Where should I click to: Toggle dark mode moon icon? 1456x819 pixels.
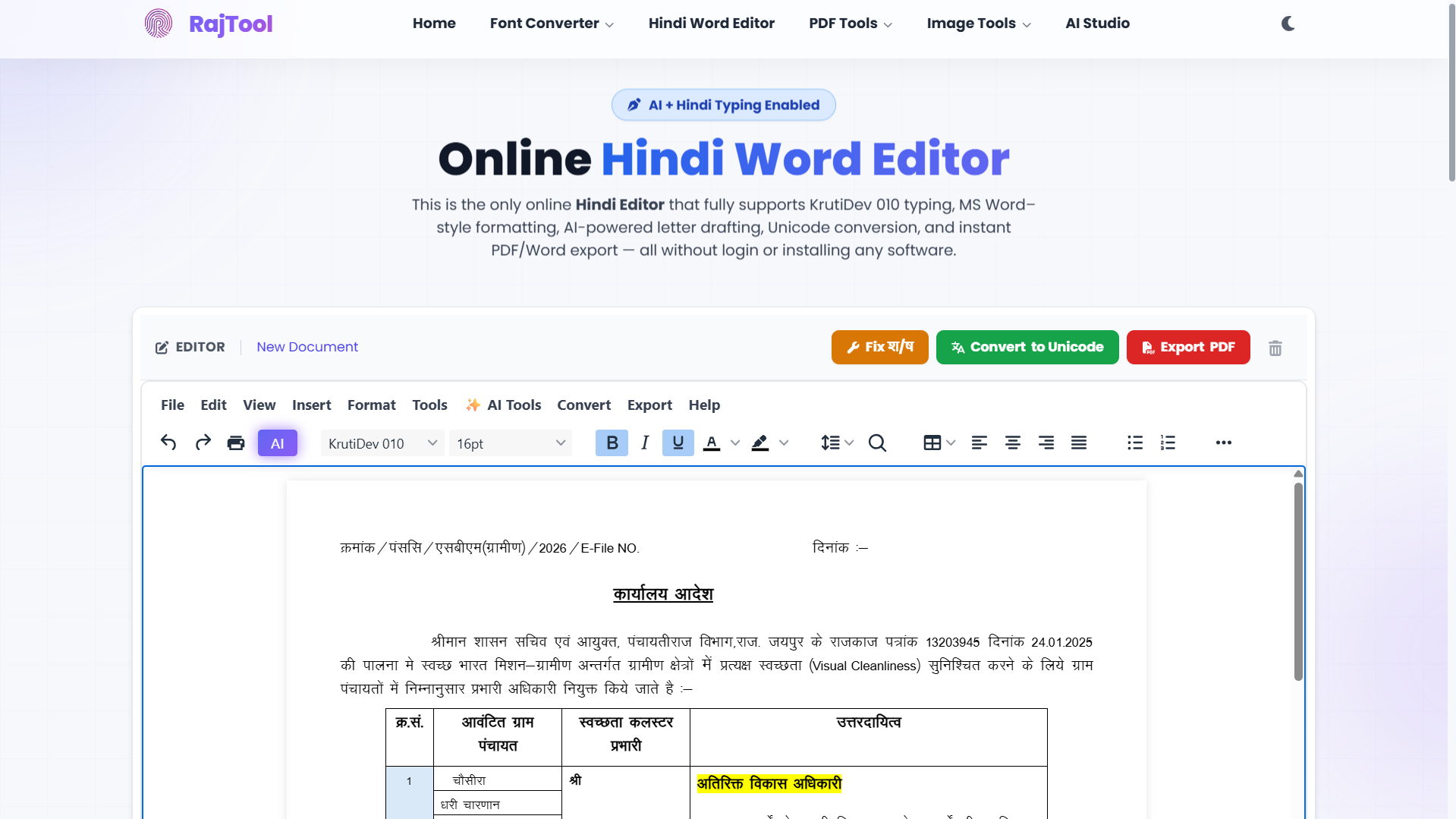pyautogui.click(x=1288, y=24)
